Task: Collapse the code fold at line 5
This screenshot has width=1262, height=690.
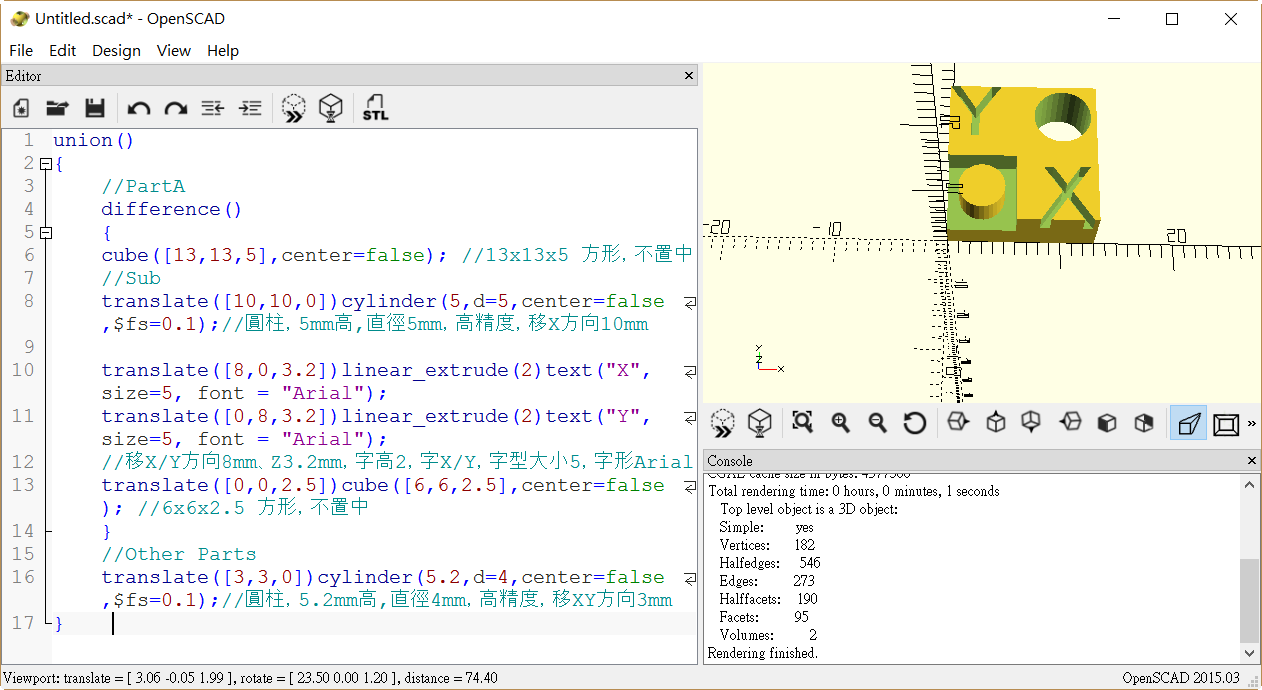Action: 44,232
